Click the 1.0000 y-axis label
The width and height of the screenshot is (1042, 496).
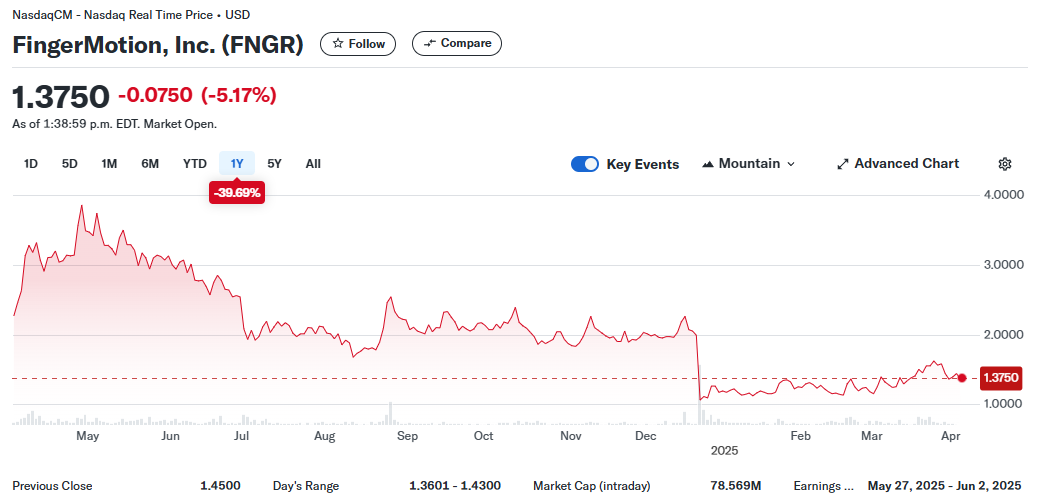pyautogui.click(x=1003, y=404)
